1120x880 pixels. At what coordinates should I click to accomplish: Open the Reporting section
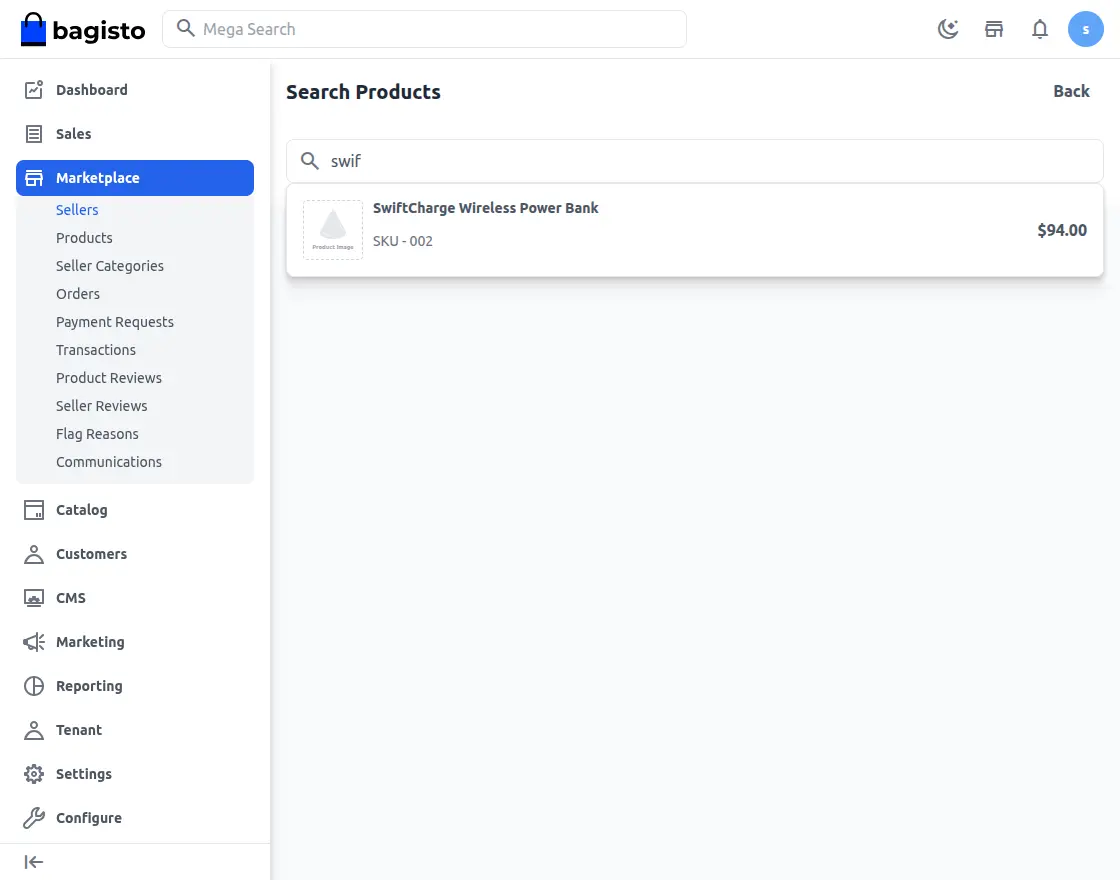tap(89, 686)
